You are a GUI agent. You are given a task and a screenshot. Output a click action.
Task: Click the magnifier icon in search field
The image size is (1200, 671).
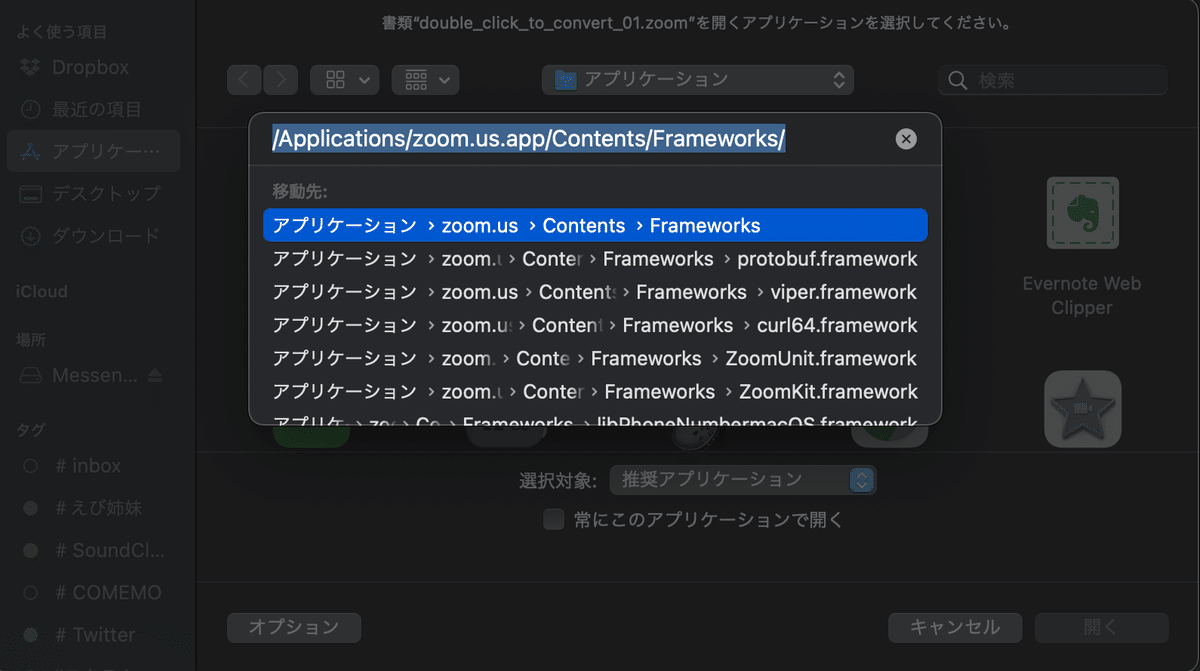[958, 80]
